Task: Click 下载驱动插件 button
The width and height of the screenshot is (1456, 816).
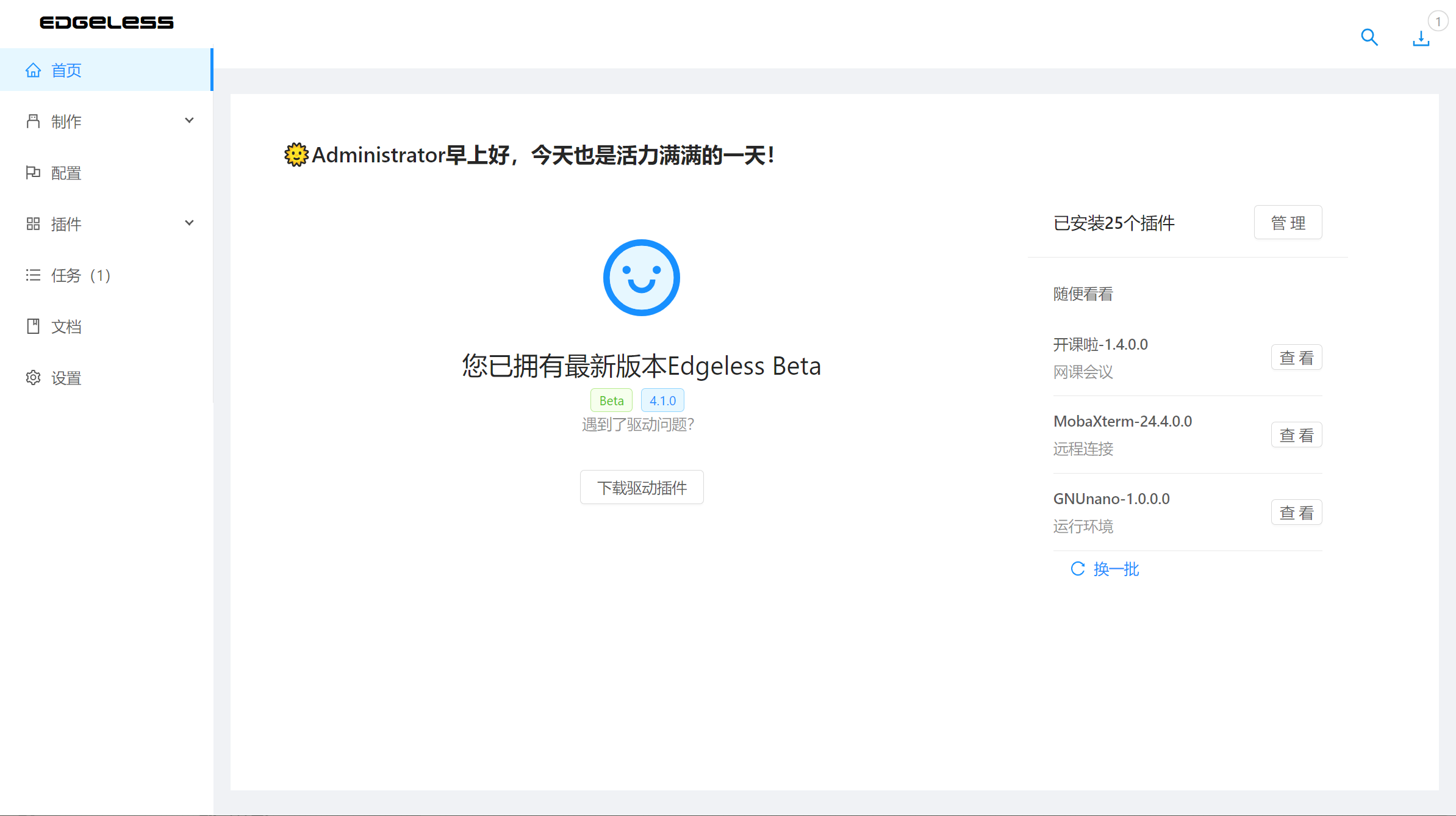Action: tap(642, 488)
